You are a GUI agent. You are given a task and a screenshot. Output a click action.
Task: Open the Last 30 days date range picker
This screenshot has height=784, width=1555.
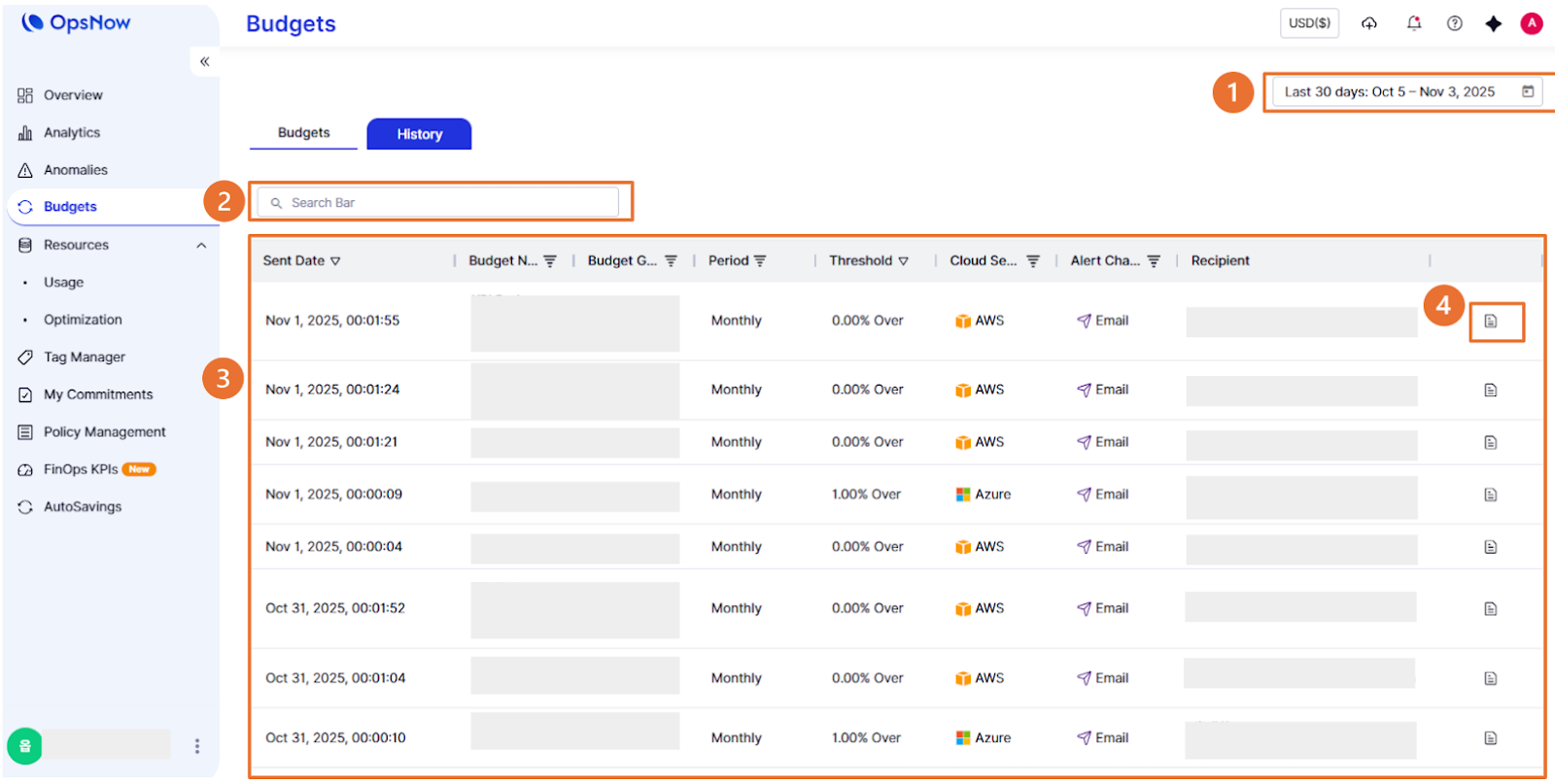pos(1407,92)
